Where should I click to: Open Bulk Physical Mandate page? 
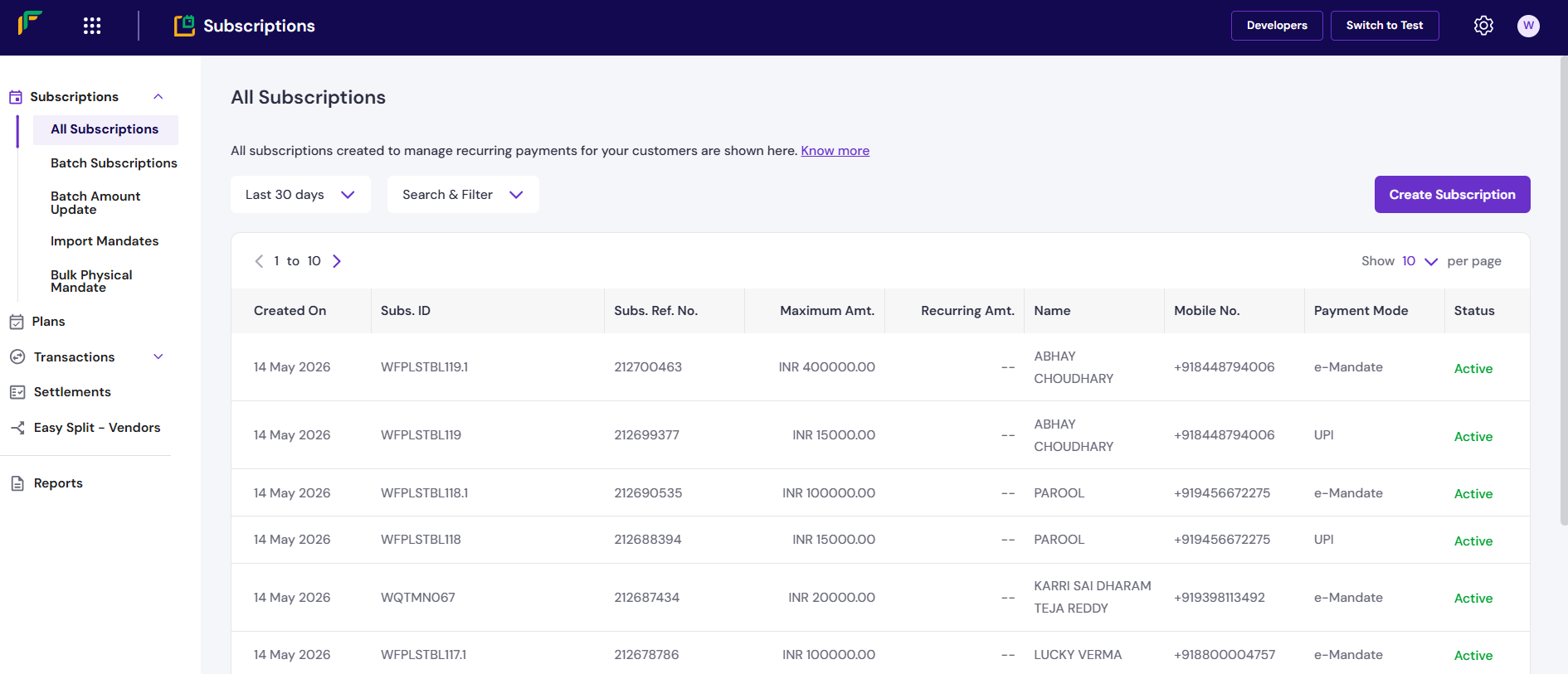point(91,281)
